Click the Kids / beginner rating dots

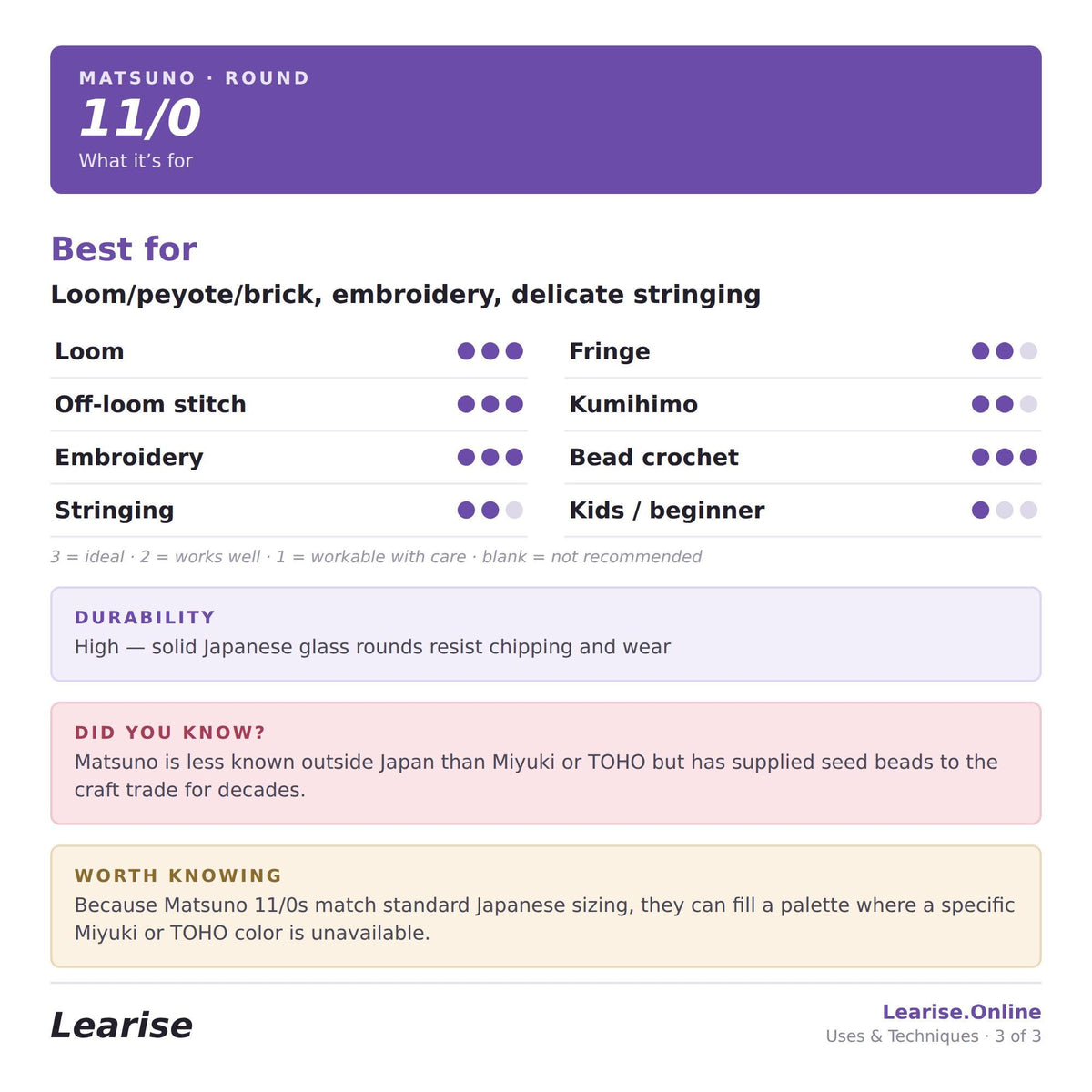coord(1005,510)
